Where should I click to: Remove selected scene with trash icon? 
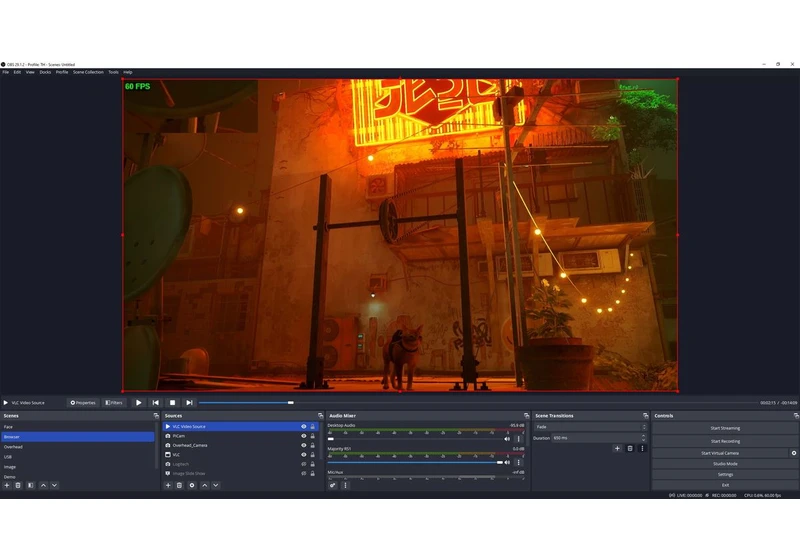click(18, 485)
